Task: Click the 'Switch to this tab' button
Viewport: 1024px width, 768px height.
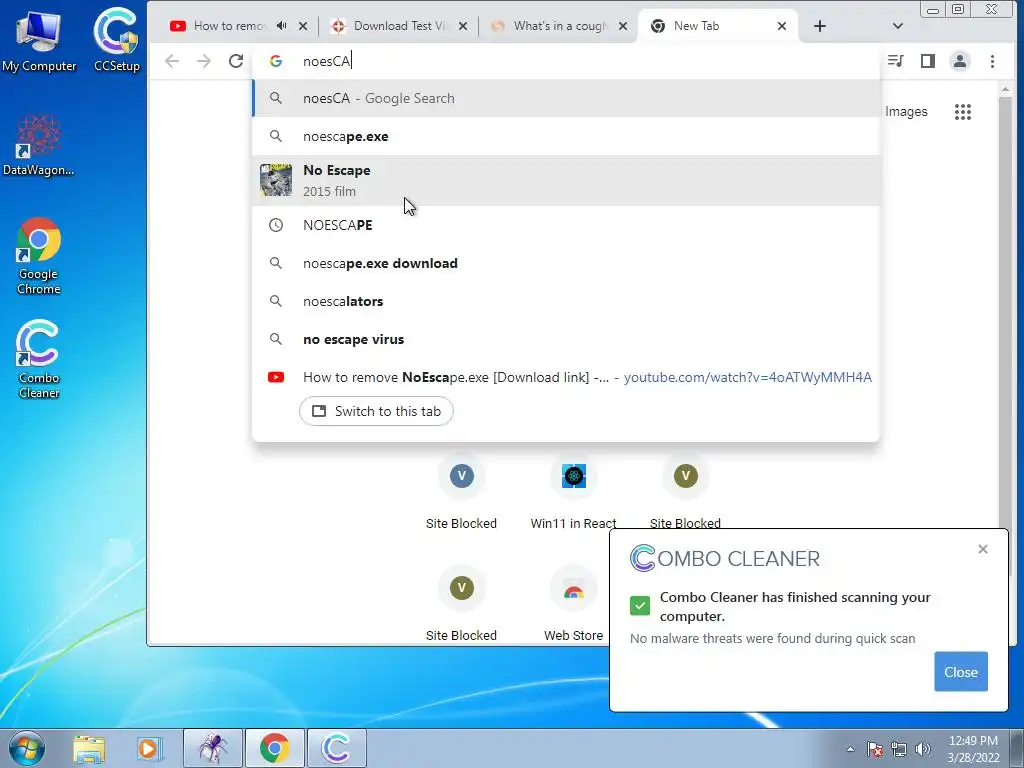Action: (376, 411)
